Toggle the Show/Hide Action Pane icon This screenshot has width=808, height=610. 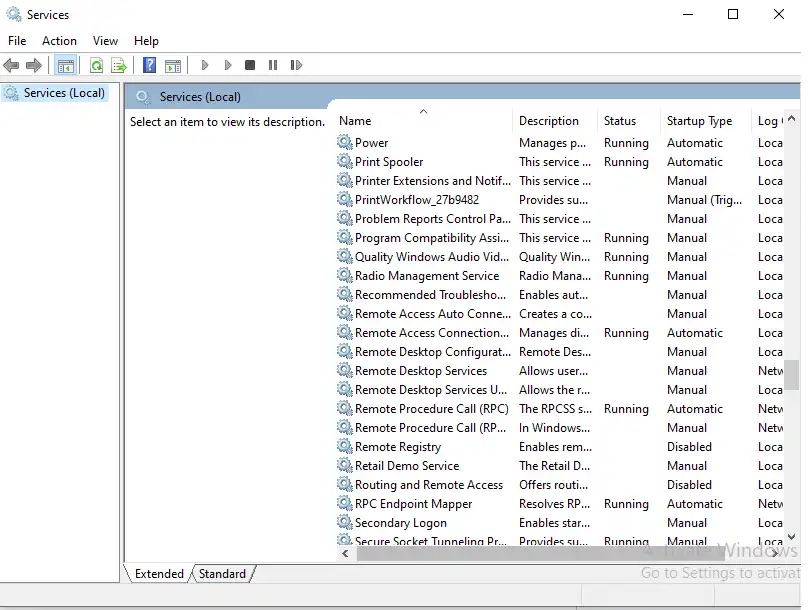(173, 65)
